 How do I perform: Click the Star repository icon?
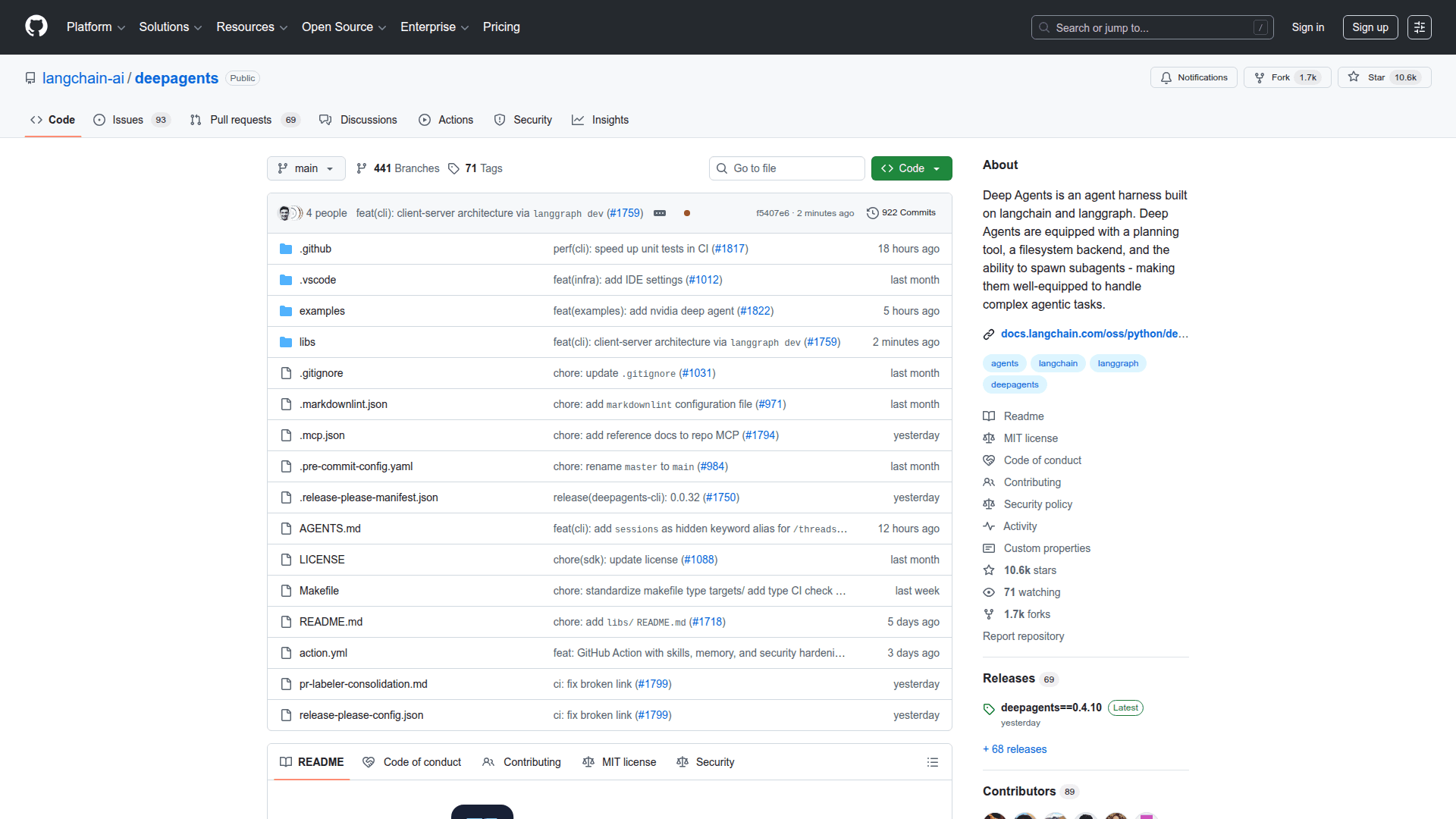coord(1354,77)
